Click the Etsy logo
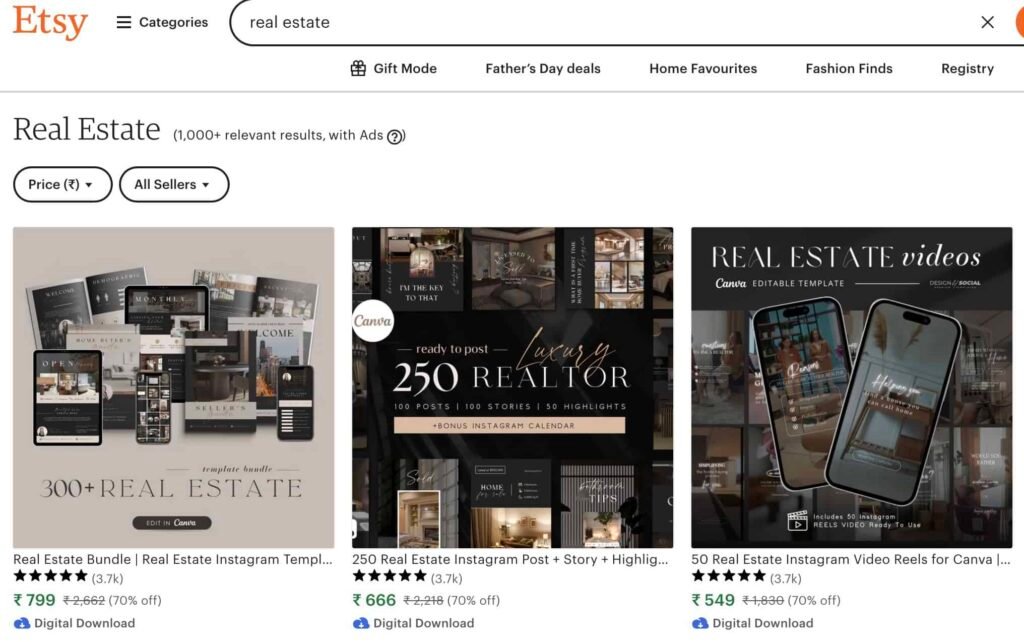Screen dimensions: 1024x642 click(x=50, y=22)
